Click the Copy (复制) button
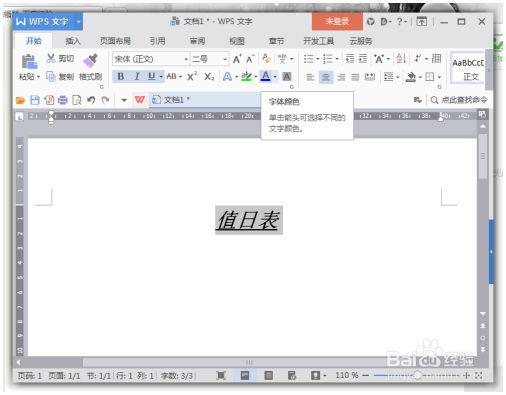 (x=60, y=77)
